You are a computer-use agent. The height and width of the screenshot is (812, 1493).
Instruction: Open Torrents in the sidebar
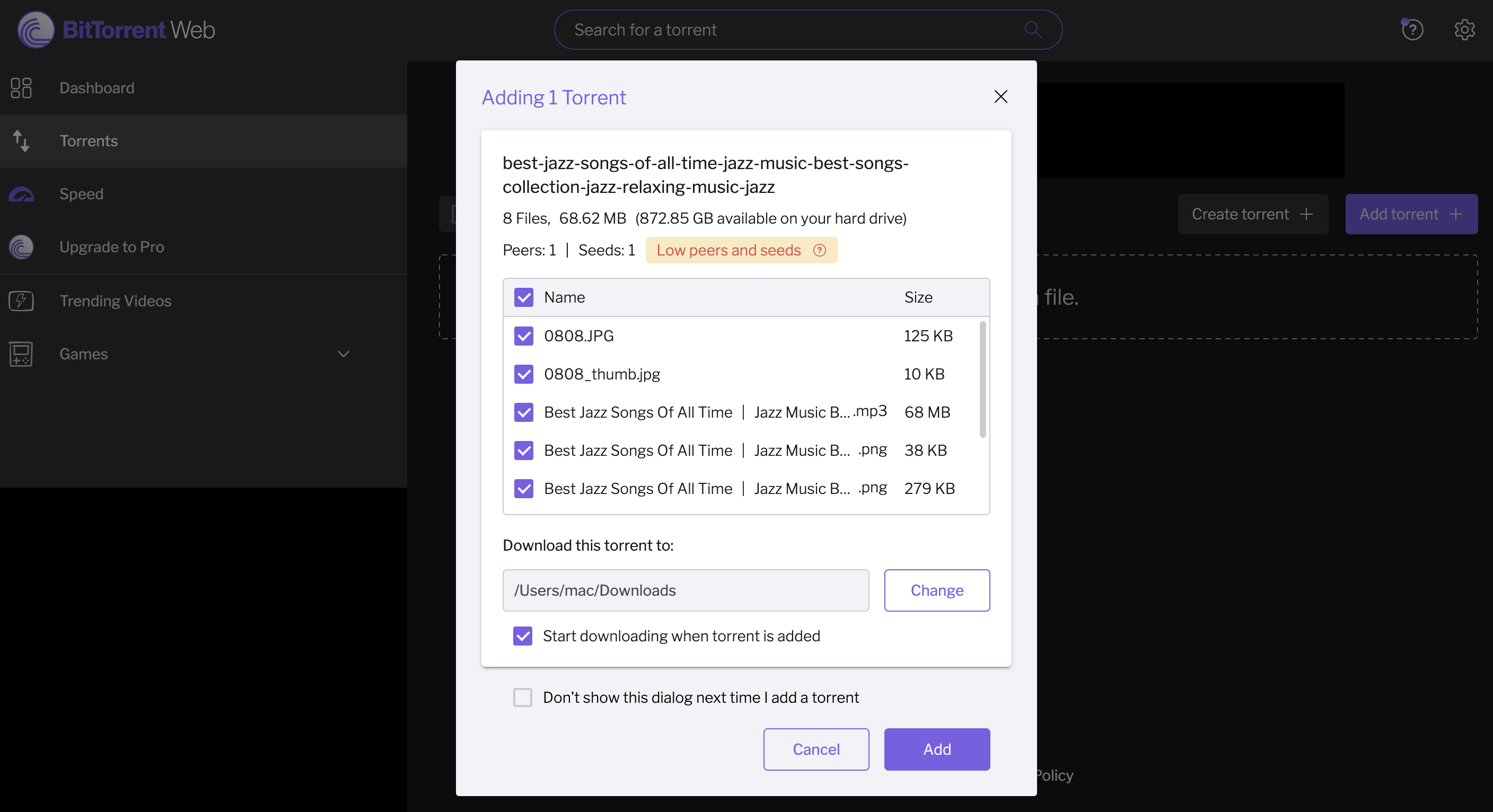(204, 141)
